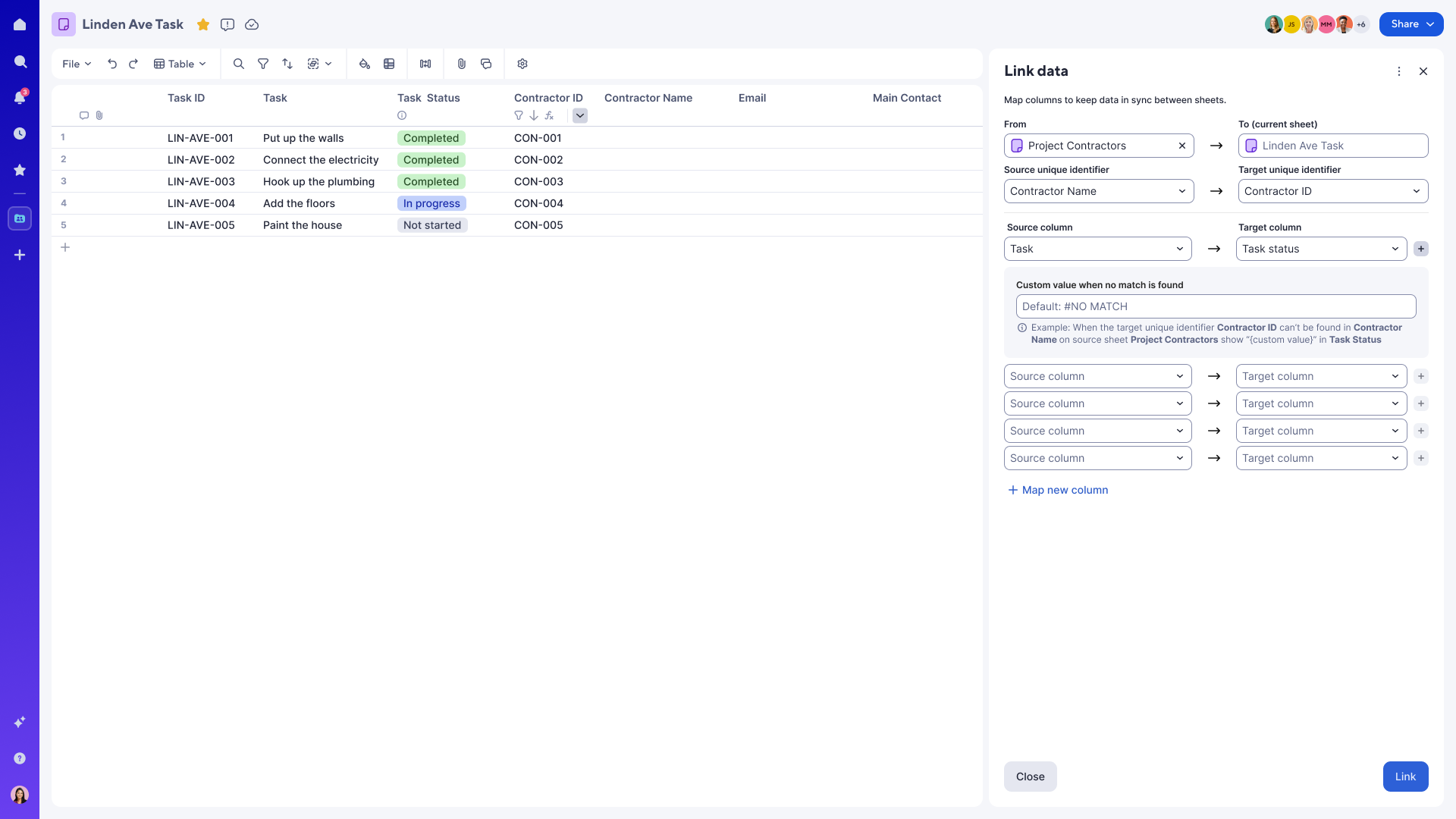
Task: Select the attachment paperclip icon in the toolbar
Action: tap(462, 64)
